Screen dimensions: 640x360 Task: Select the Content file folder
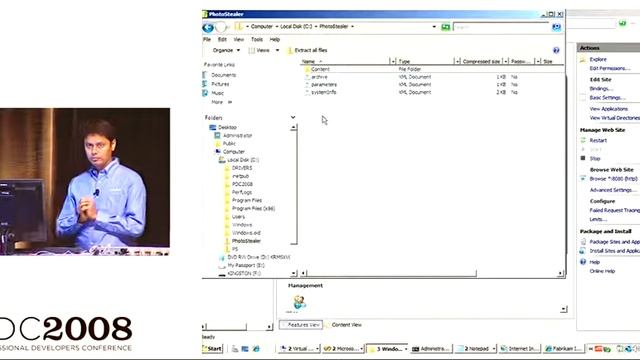[320, 69]
